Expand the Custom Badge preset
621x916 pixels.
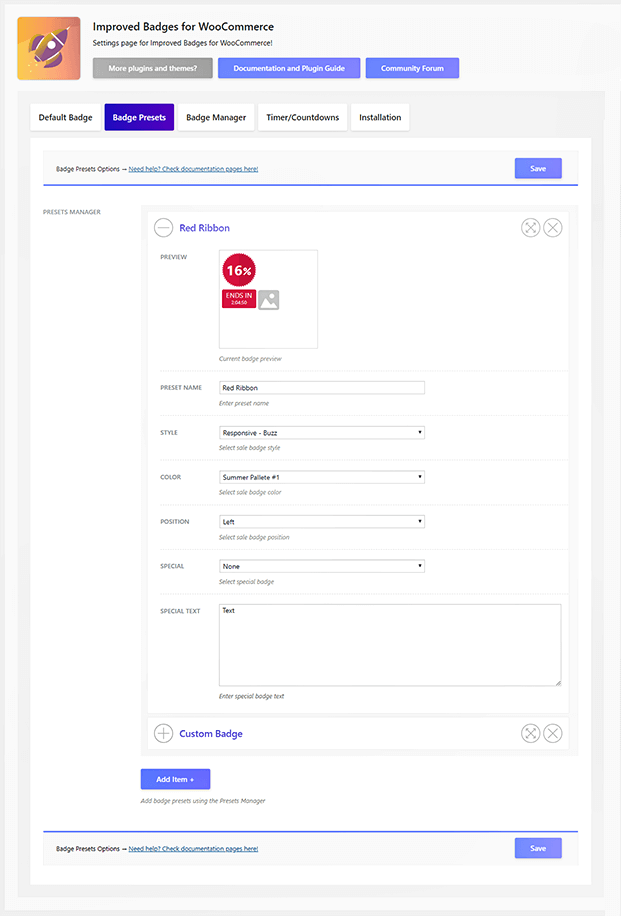[x=163, y=734]
